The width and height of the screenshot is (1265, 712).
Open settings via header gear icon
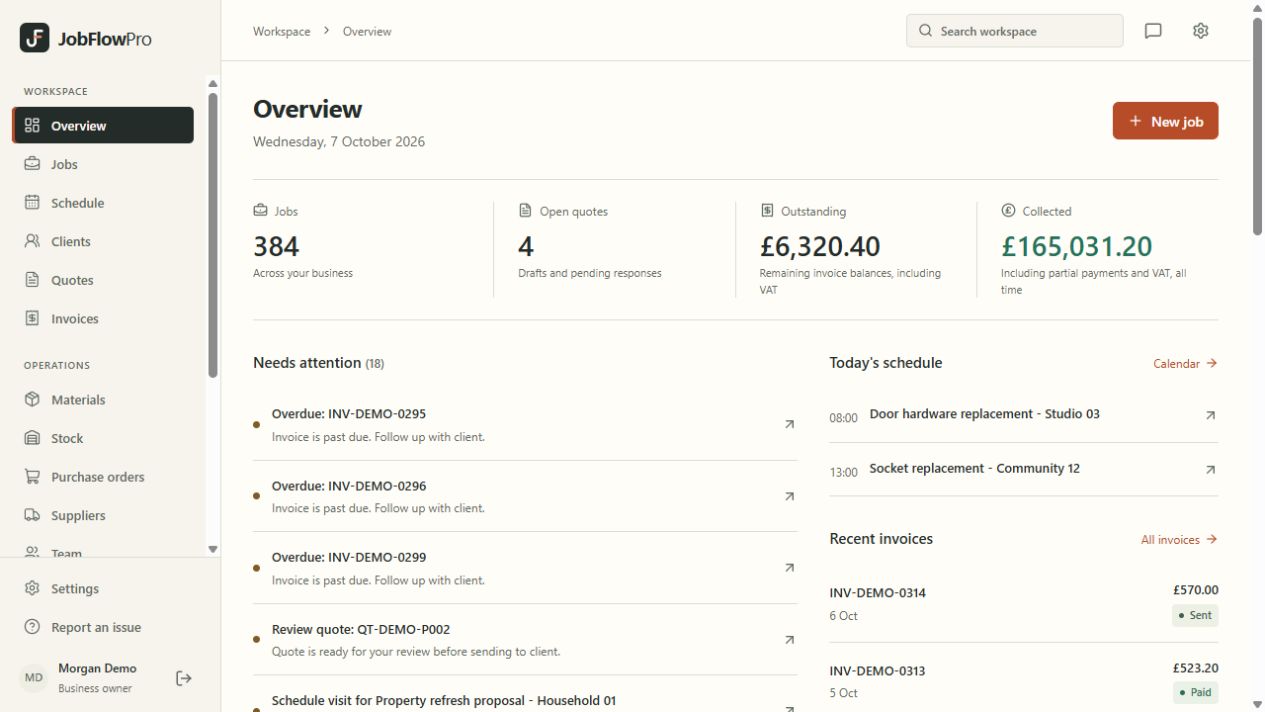[x=1201, y=31]
